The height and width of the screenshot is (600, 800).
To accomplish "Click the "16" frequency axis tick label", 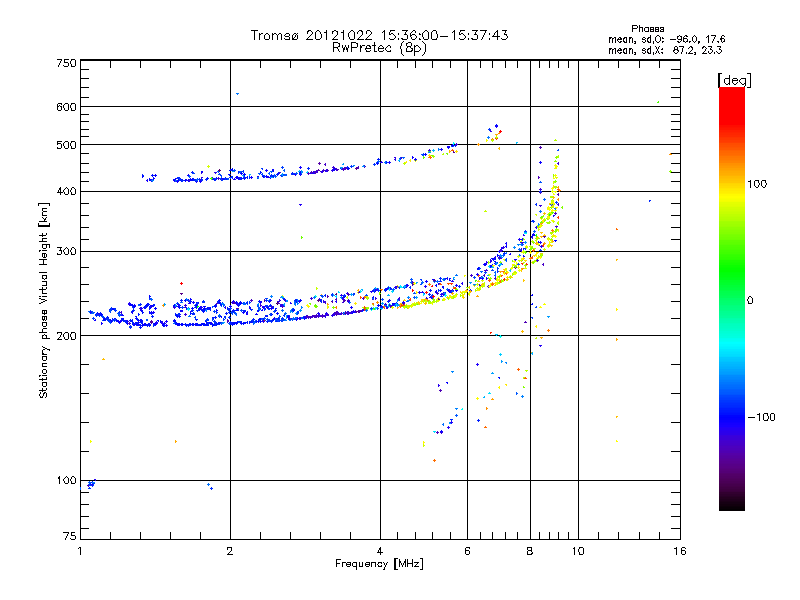I will pyautogui.click(x=680, y=551).
